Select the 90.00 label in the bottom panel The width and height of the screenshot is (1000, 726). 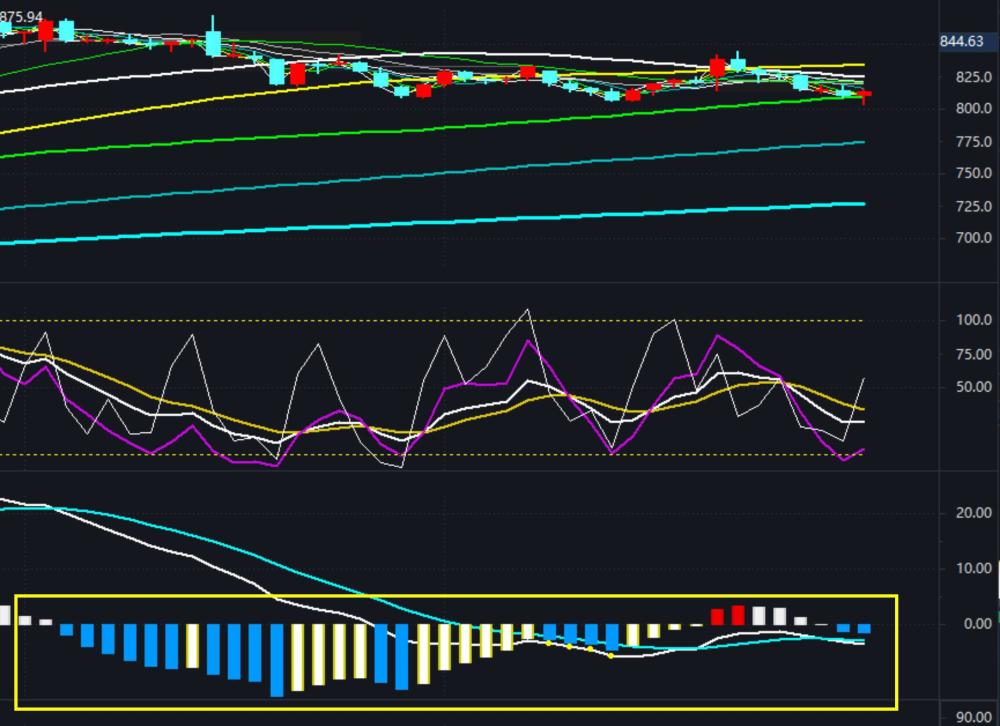[x=973, y=718]
